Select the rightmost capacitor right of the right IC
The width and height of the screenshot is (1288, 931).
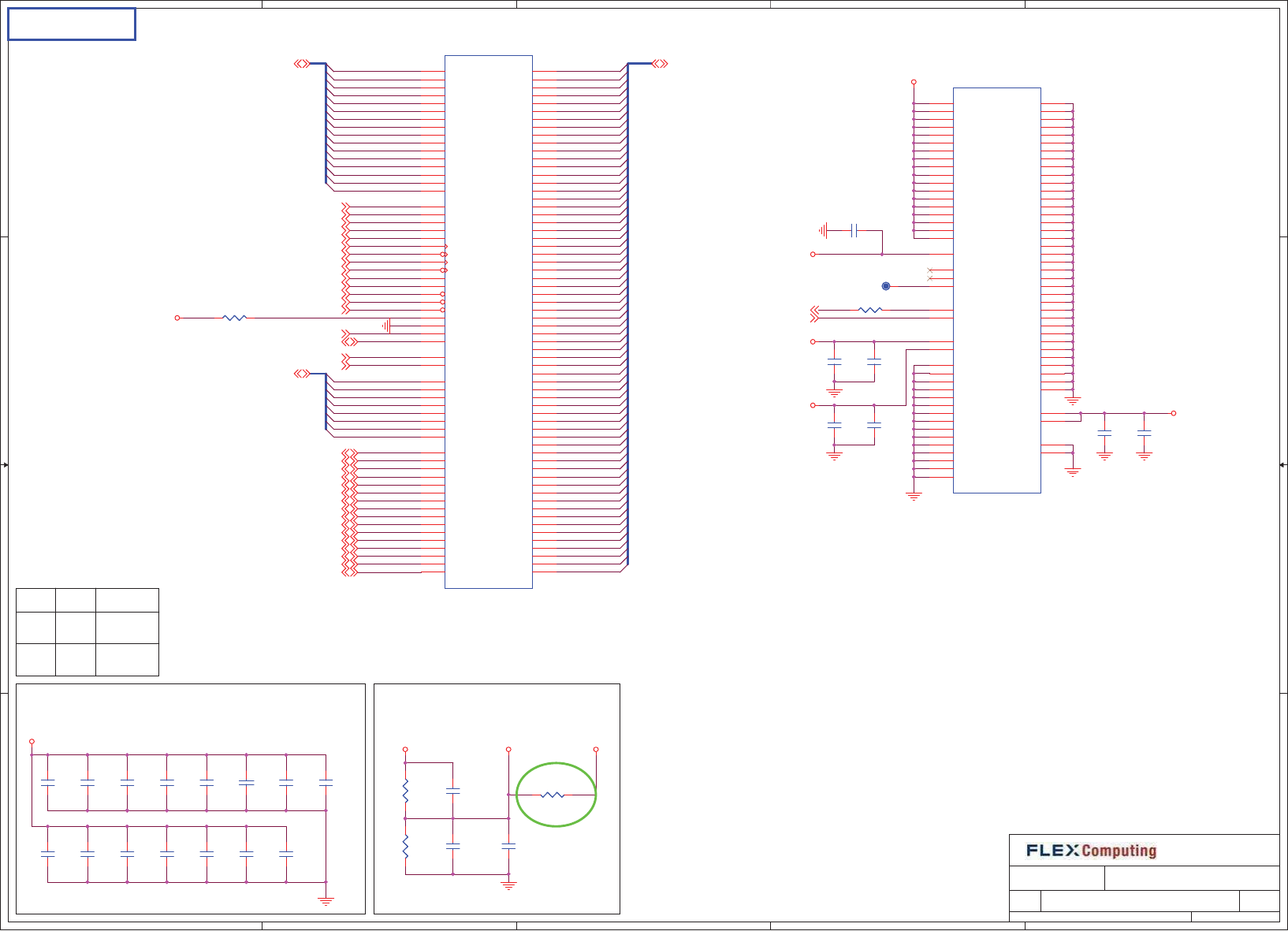point(1145,433)
